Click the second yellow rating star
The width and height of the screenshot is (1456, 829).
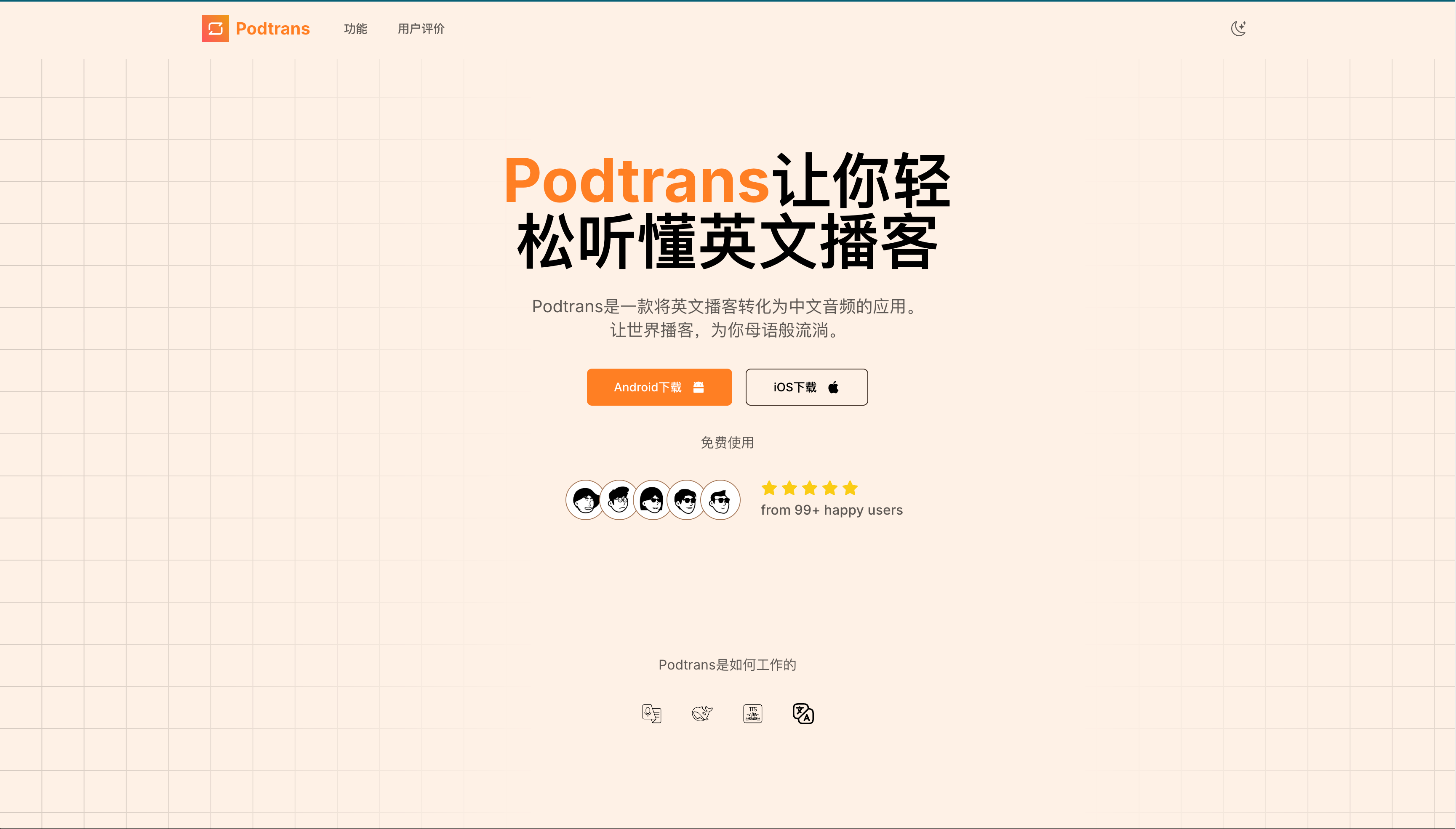tap(789, 488)
